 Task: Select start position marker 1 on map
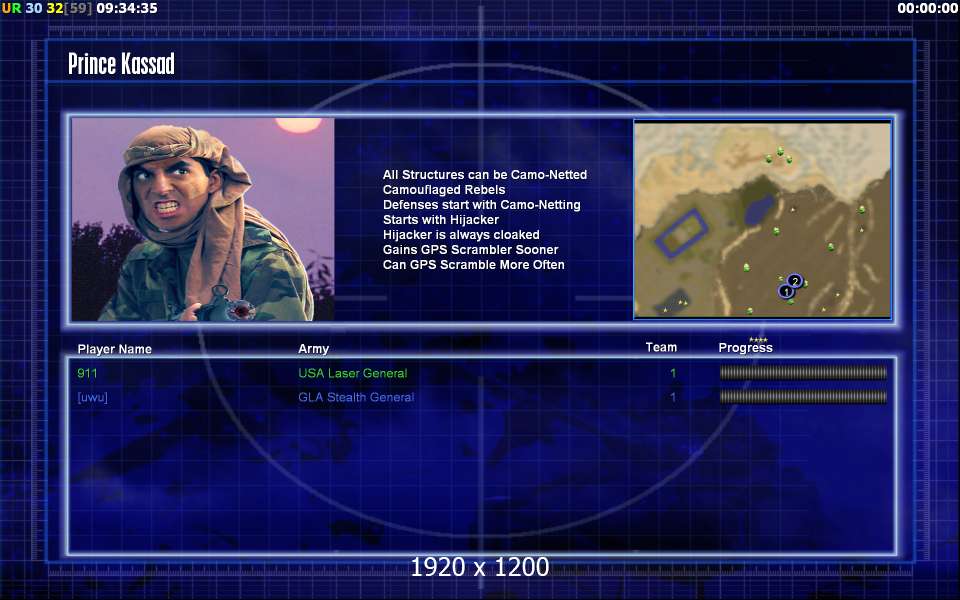tap(786, 291)
